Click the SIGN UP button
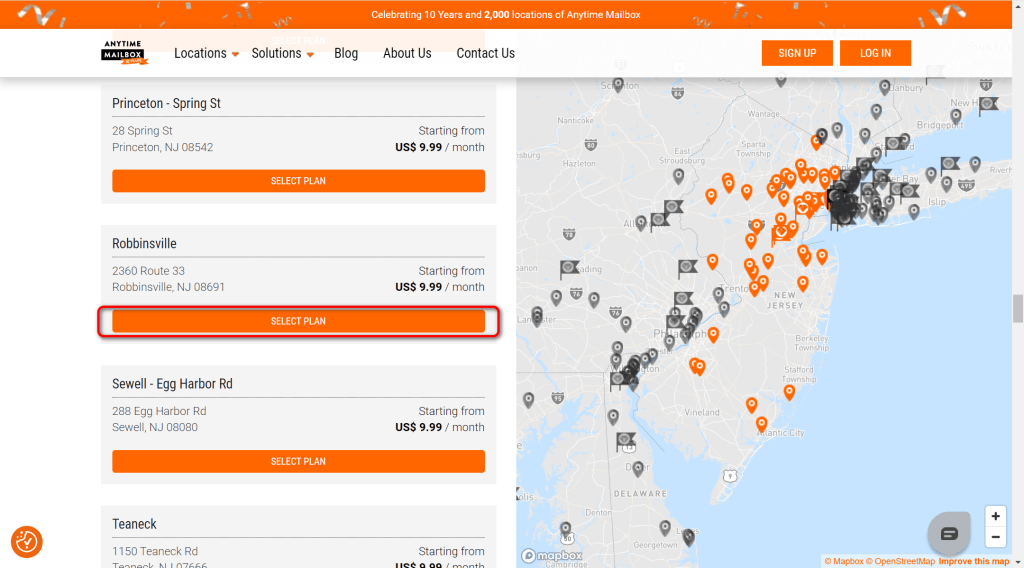Image resolution: width=1024 pixels, height=568 pixels. click(x=797, y=53)
